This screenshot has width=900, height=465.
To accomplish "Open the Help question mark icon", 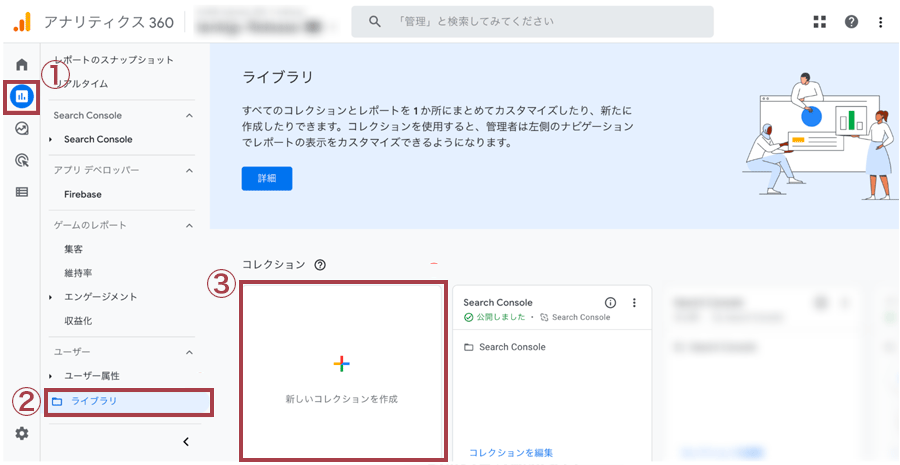I will 851,22.
